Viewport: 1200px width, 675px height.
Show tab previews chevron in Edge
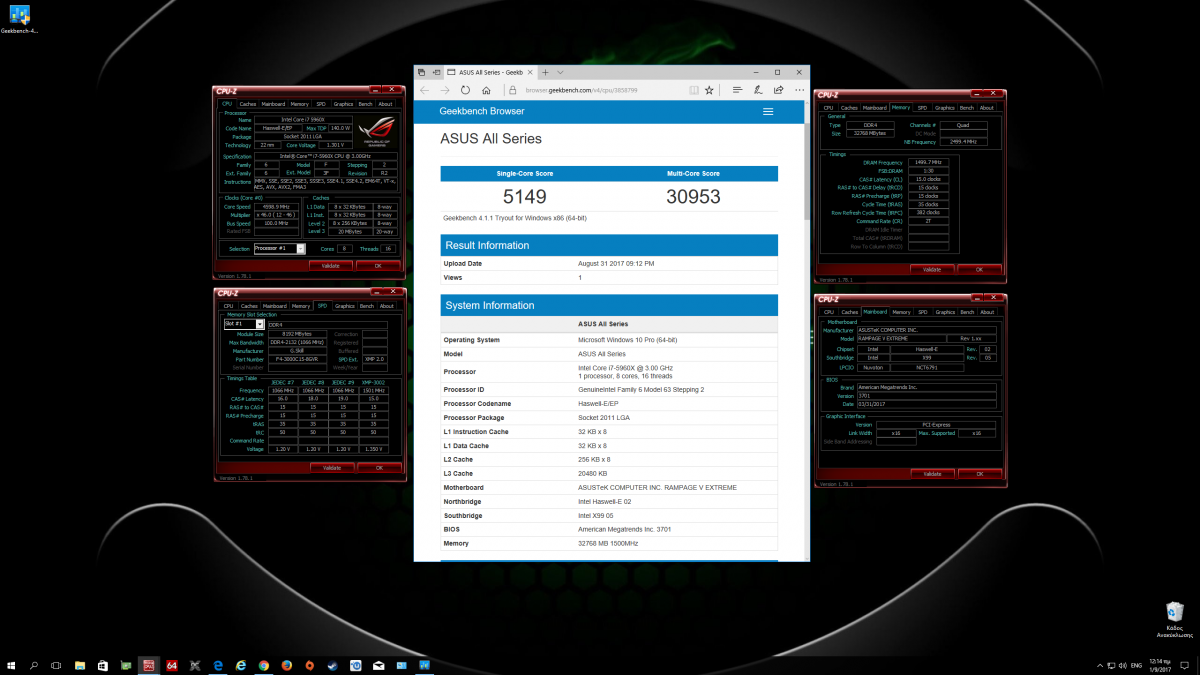point(561,73)
